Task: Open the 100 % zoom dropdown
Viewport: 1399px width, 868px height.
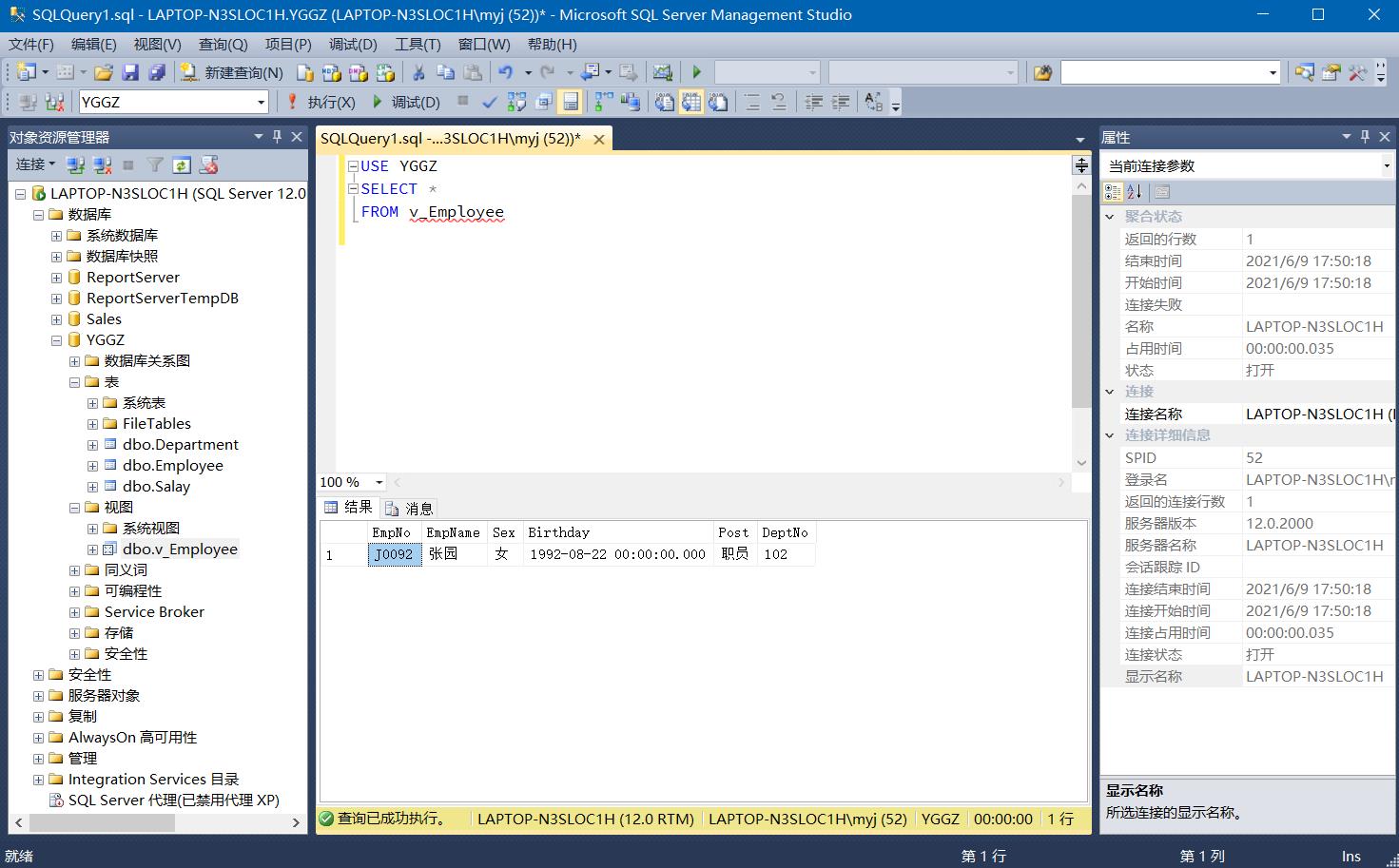Action: [379, 482]
